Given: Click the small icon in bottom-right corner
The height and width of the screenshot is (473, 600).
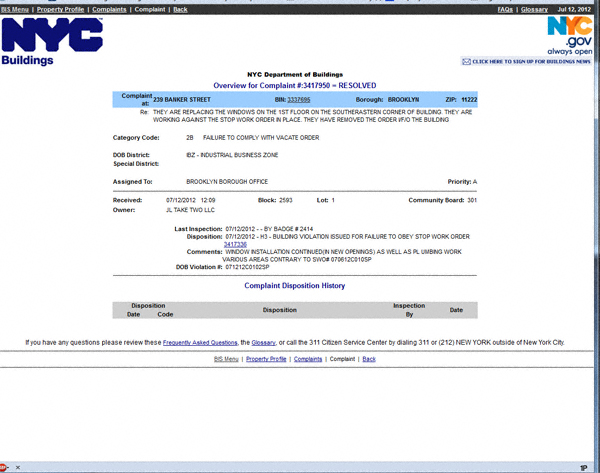Looking at the screenshot, I should click(583, 467).
